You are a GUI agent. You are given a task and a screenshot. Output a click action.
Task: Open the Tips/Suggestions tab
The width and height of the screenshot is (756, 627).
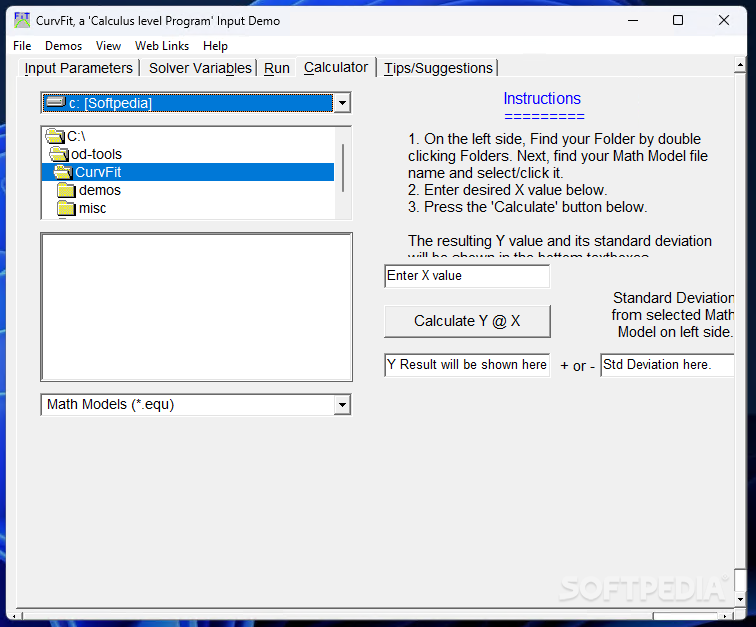click(438, 68)
